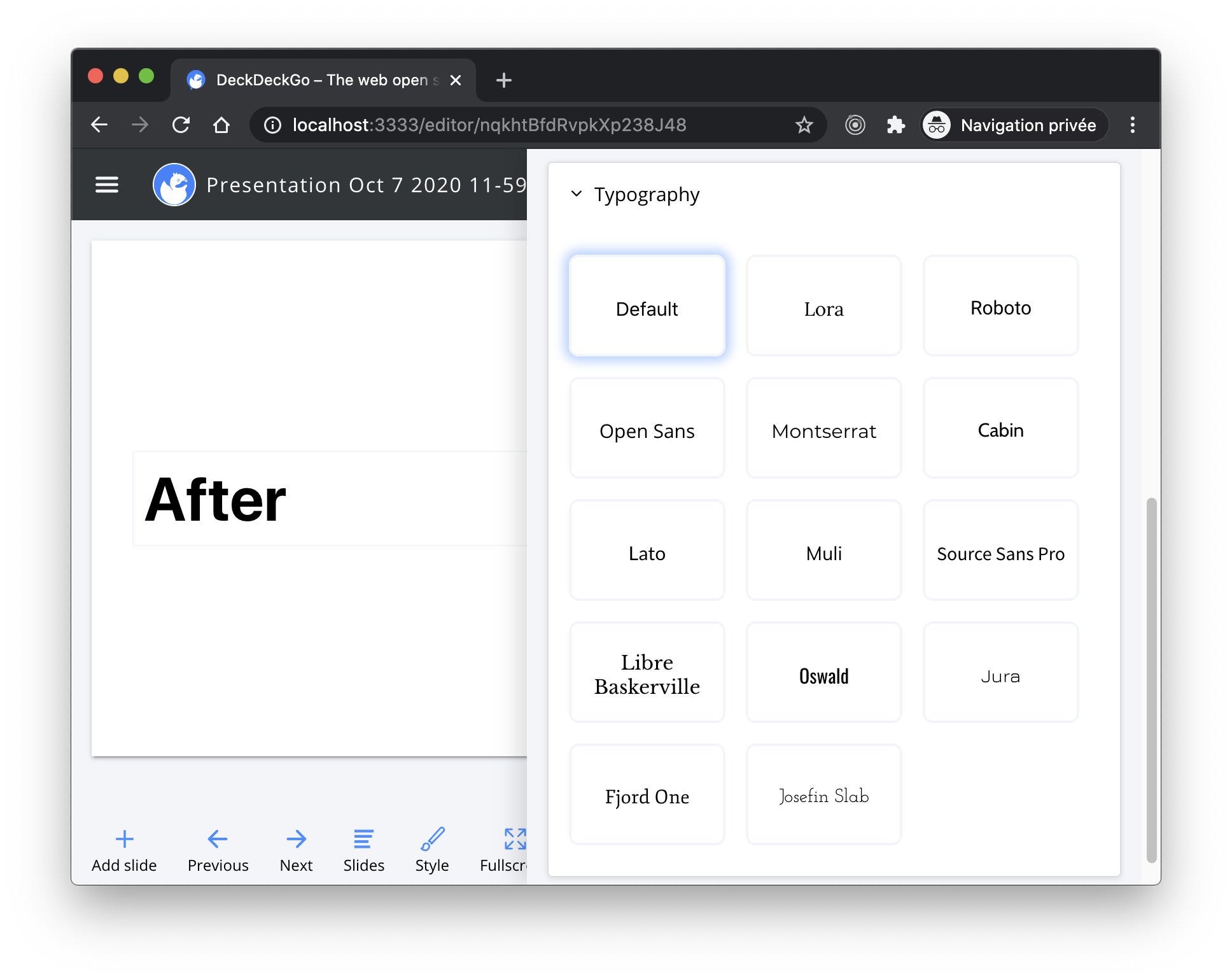Choose the Lora font card
The height and width of the screenshot is (979, 1232).
click(x=823, y=306)
